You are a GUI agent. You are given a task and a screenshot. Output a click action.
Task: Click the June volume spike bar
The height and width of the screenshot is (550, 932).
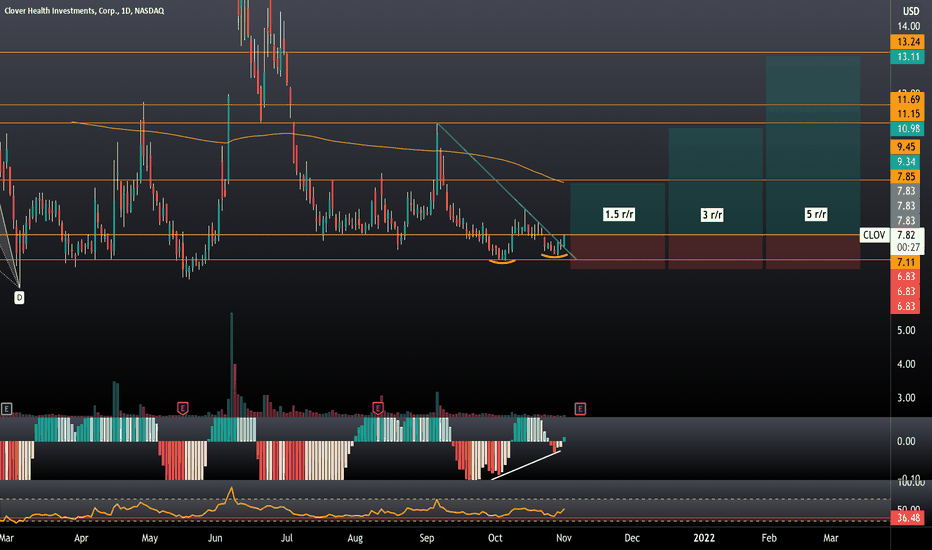coord(231,364)
